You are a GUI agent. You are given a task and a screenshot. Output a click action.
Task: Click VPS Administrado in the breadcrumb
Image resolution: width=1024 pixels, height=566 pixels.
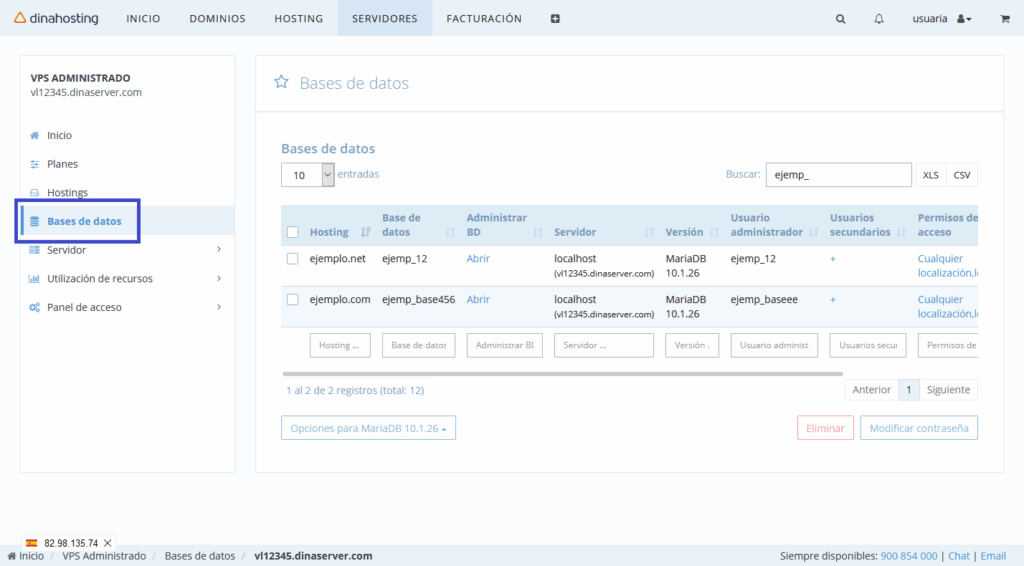(104, 556)
